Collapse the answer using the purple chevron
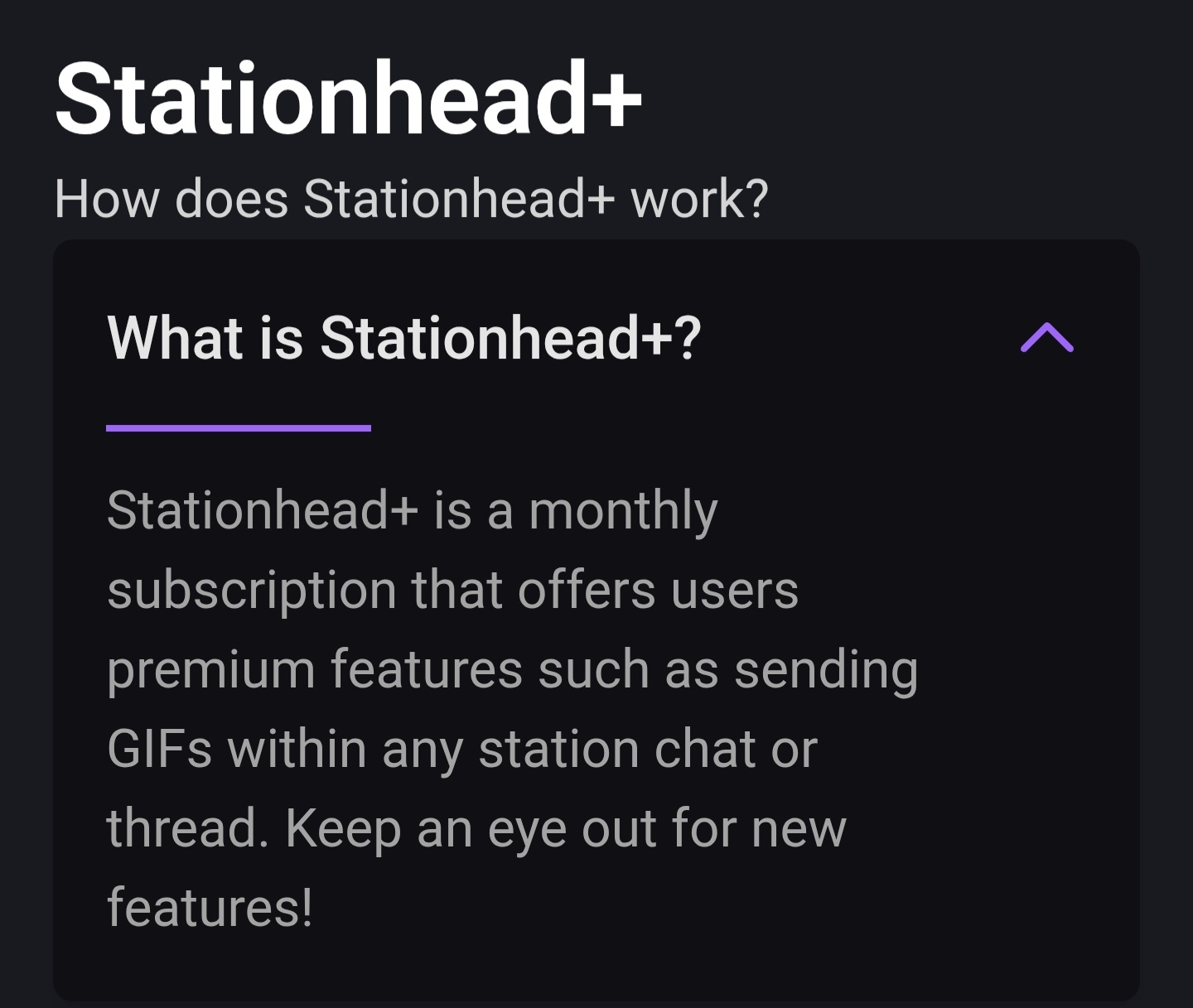1193x1008 pixels. click(1046, 338)
